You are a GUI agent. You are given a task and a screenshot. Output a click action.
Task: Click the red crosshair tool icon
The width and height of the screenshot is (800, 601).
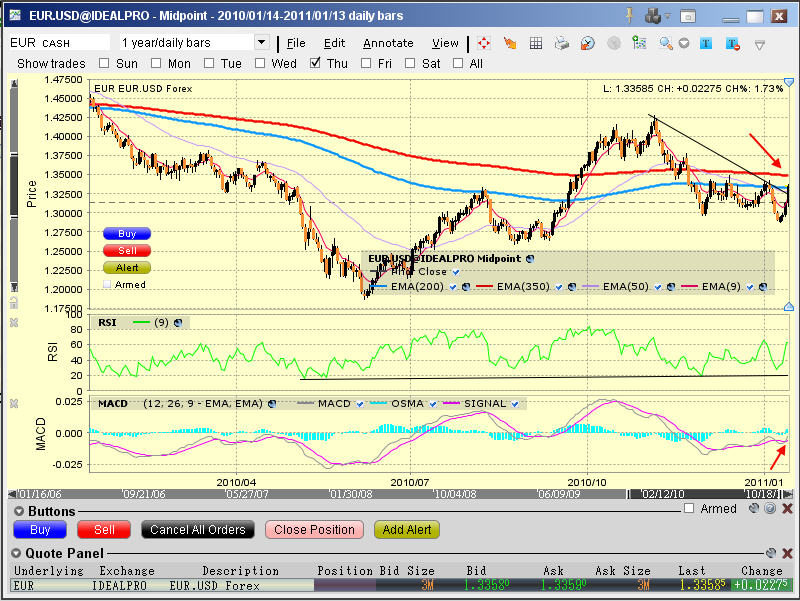coord(484,43)
